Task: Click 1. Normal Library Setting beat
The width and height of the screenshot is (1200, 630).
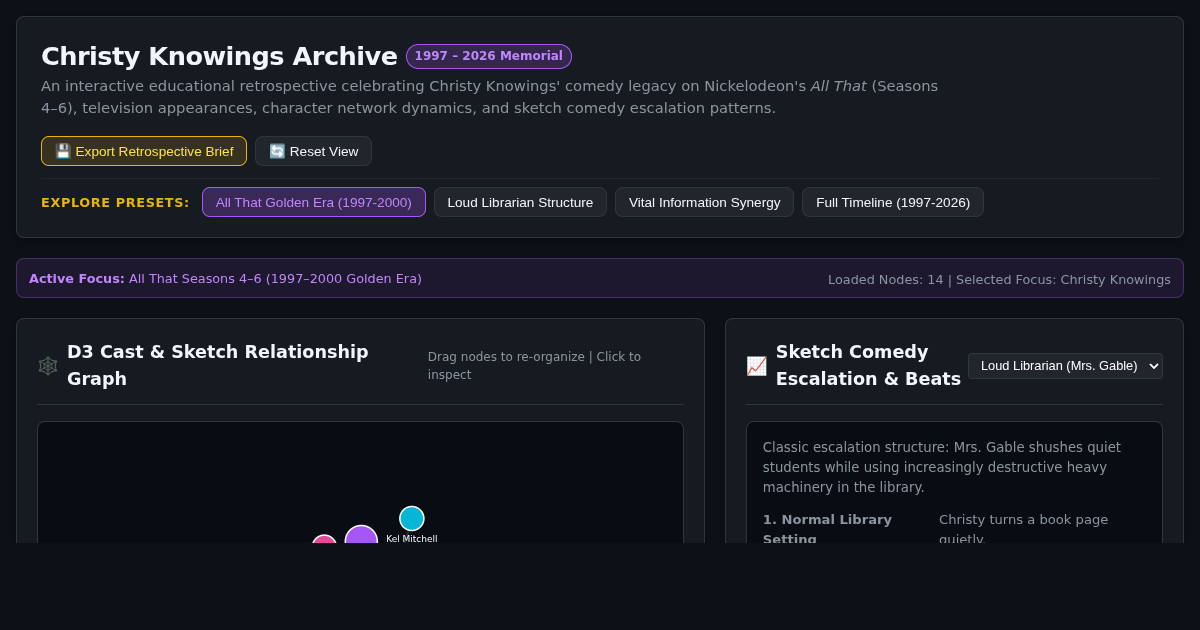Action: pyautogui.click(x=827, y=529)
